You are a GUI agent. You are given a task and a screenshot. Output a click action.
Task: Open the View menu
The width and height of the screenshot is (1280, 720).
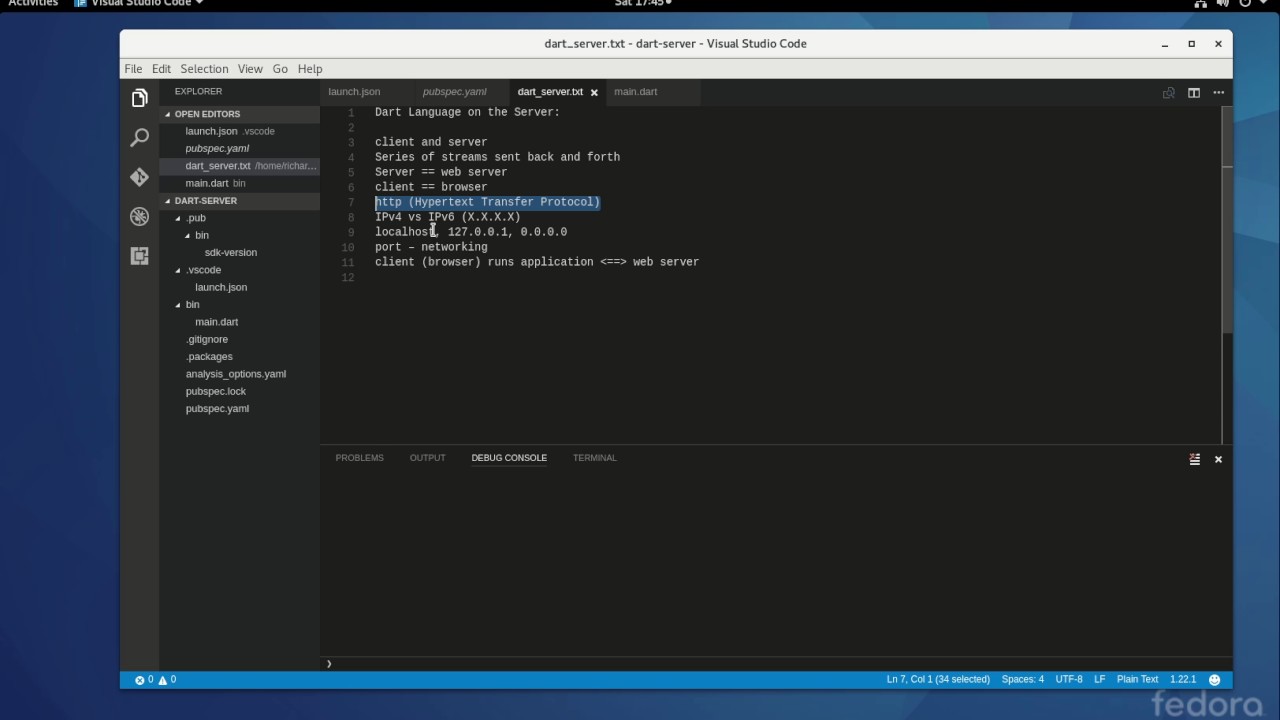point(250,69)
